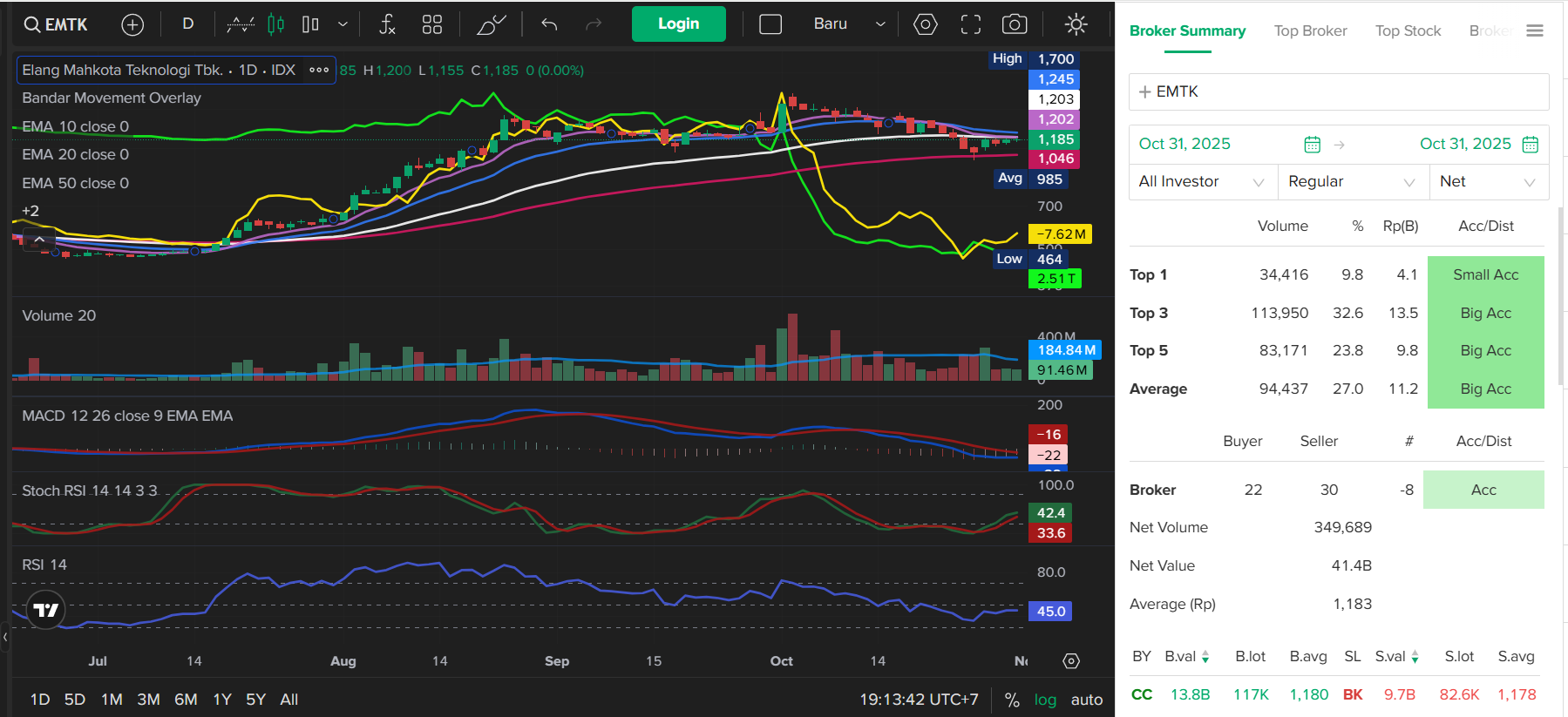This screenshot has width=1568, height=717.
Task: Activate the drawing brush tool
Action: click(x=492, y=24)
